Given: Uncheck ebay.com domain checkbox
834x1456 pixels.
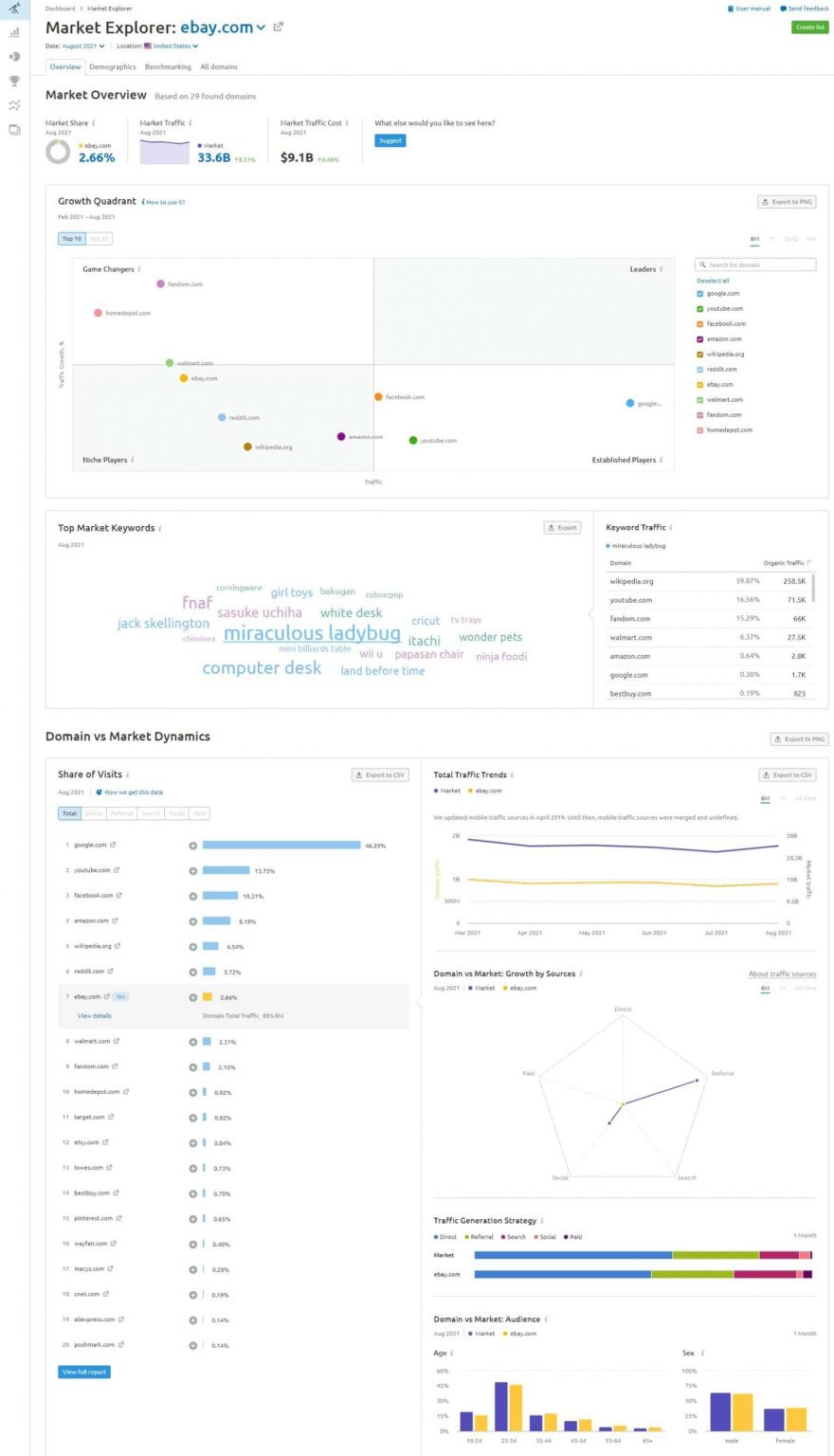Looking at the screenshot, I should (x=700, y=385).
